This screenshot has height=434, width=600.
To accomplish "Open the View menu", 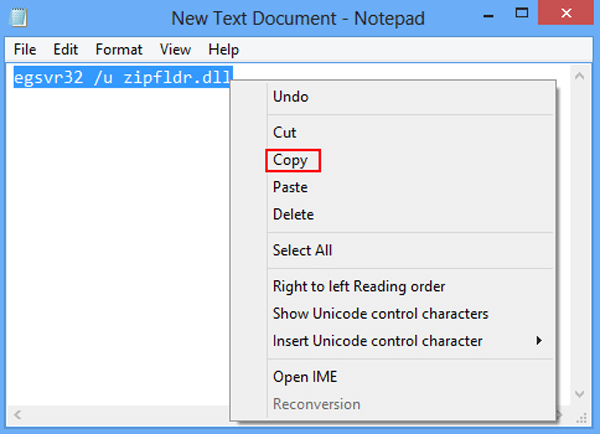I will 175,50.
